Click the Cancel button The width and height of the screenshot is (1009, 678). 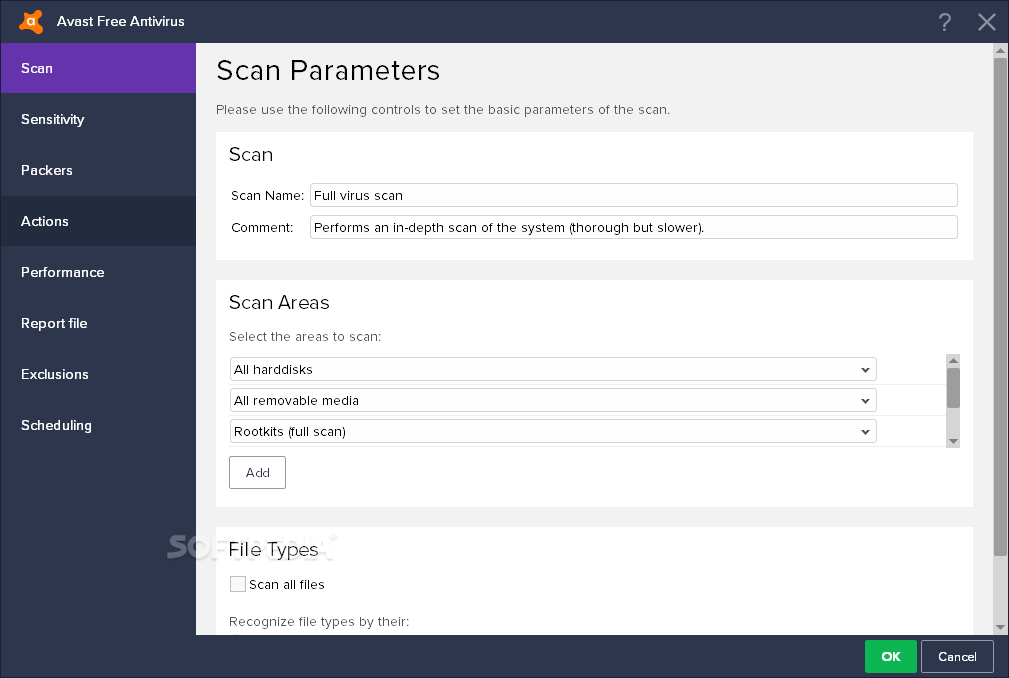coord(957,657)
